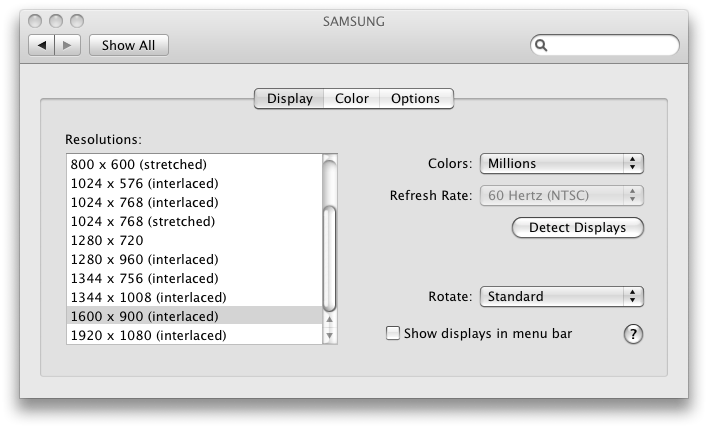Switch to the Color tab
This screenshot has width=708, height=428.
coord(352,98)
